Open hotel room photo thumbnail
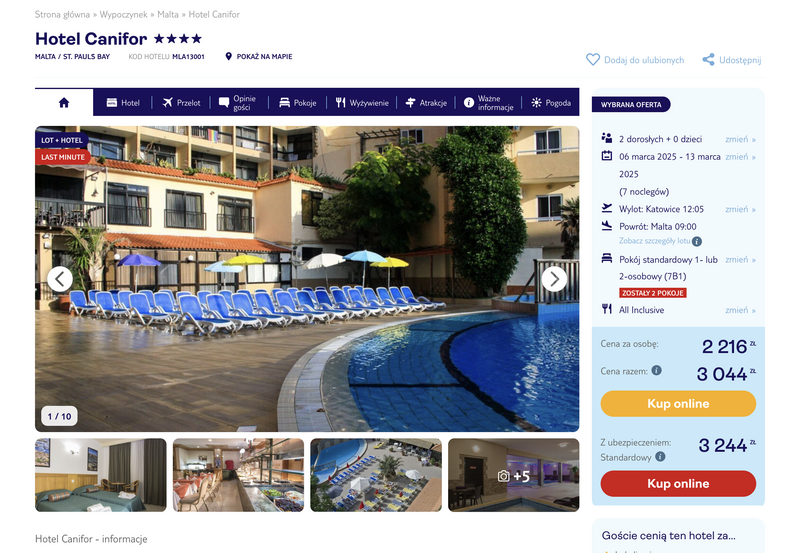This screenshot has height=553, width=800. pos(101,475)
